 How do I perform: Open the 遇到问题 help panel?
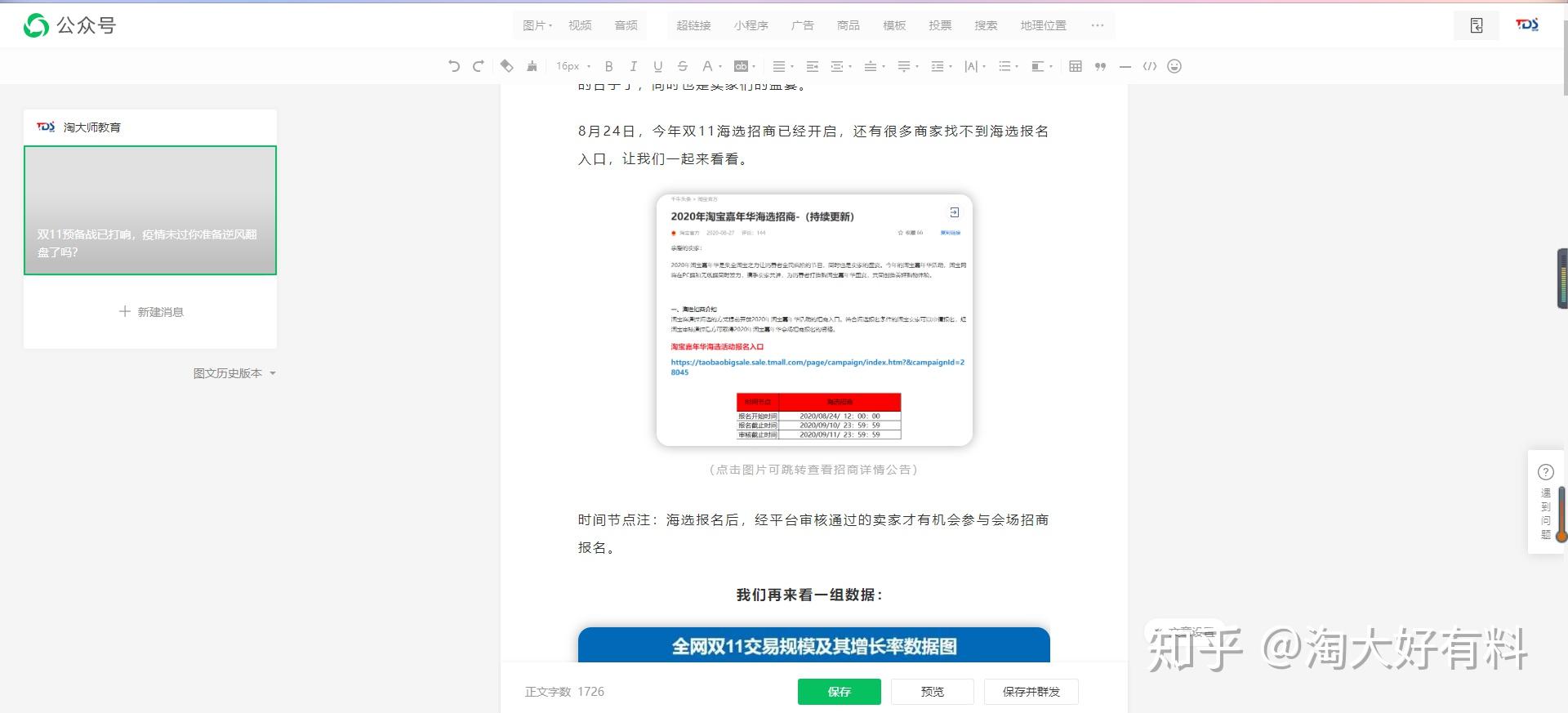tap(1545, 502)
